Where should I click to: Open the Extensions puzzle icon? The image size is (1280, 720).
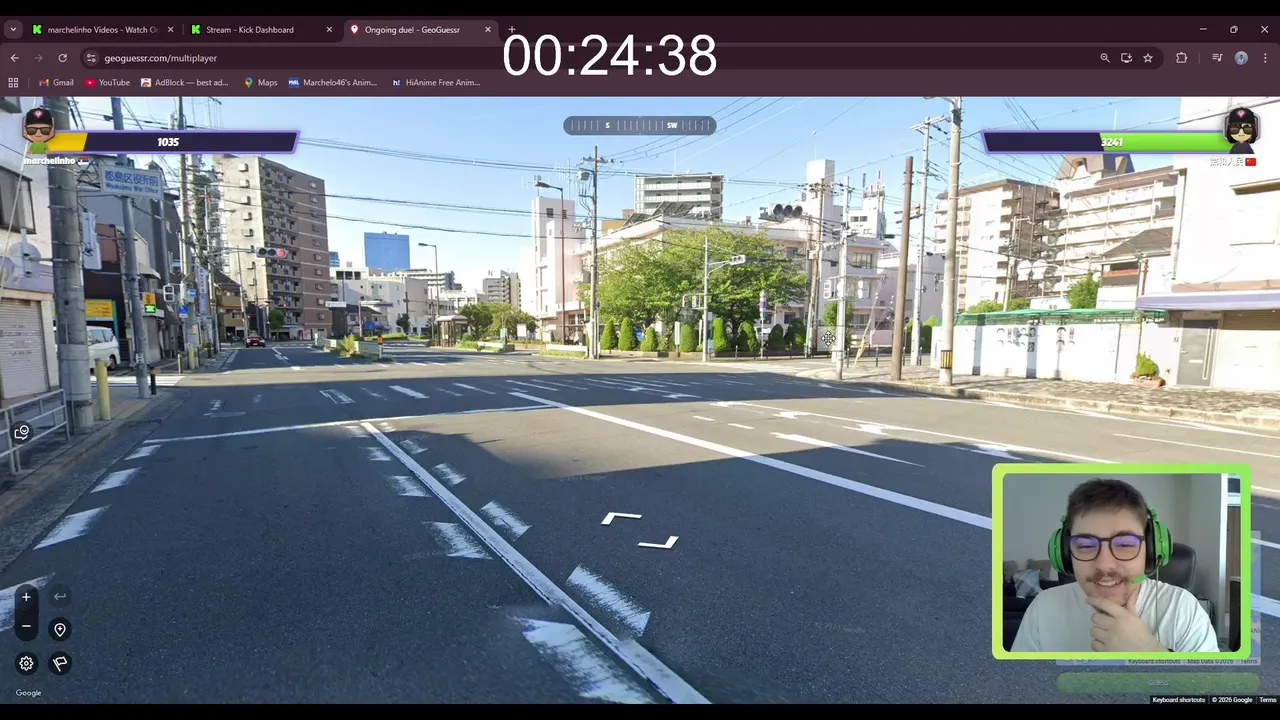1182,58
